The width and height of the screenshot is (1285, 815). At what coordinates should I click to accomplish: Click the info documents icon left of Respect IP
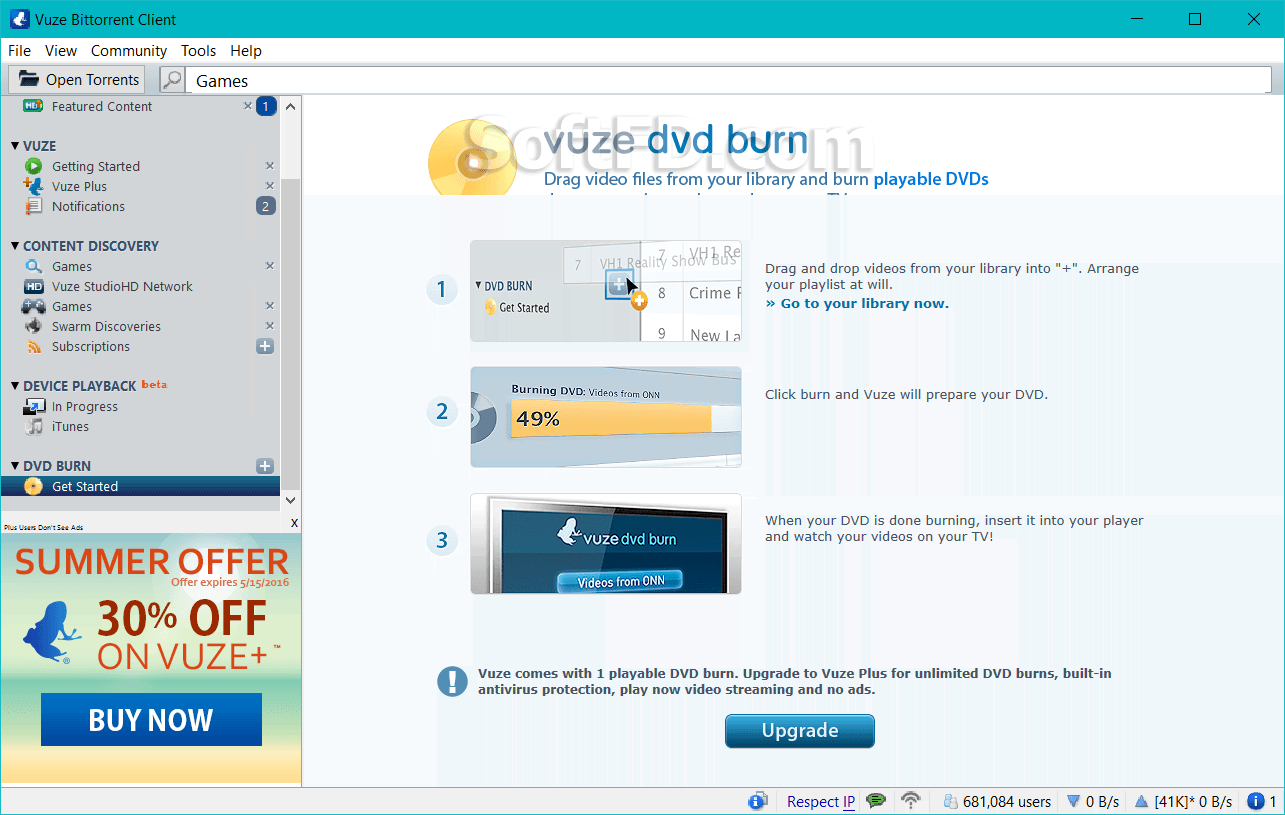click(x=757, y=801)
